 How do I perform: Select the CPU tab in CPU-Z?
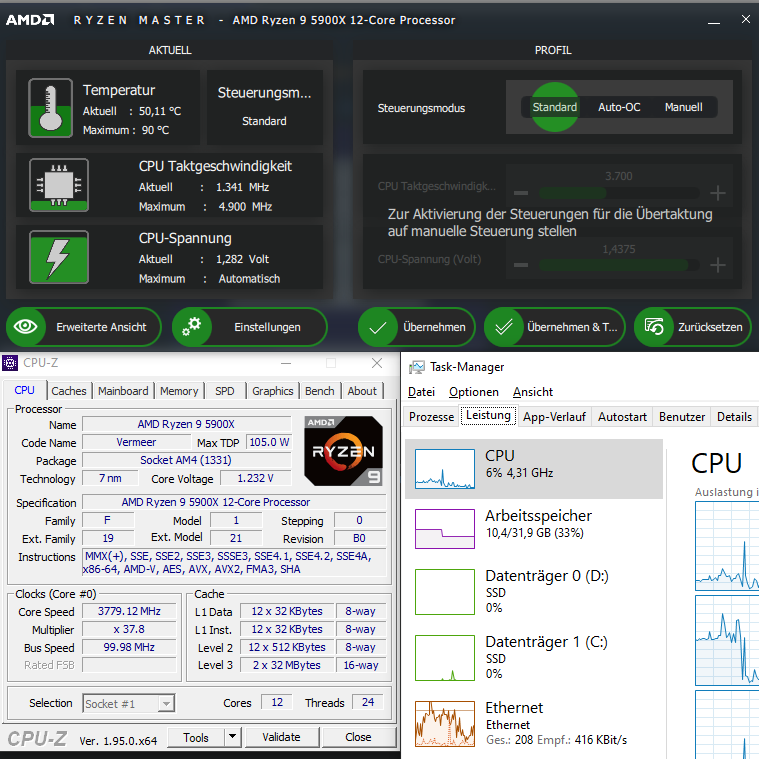[24, 390]
